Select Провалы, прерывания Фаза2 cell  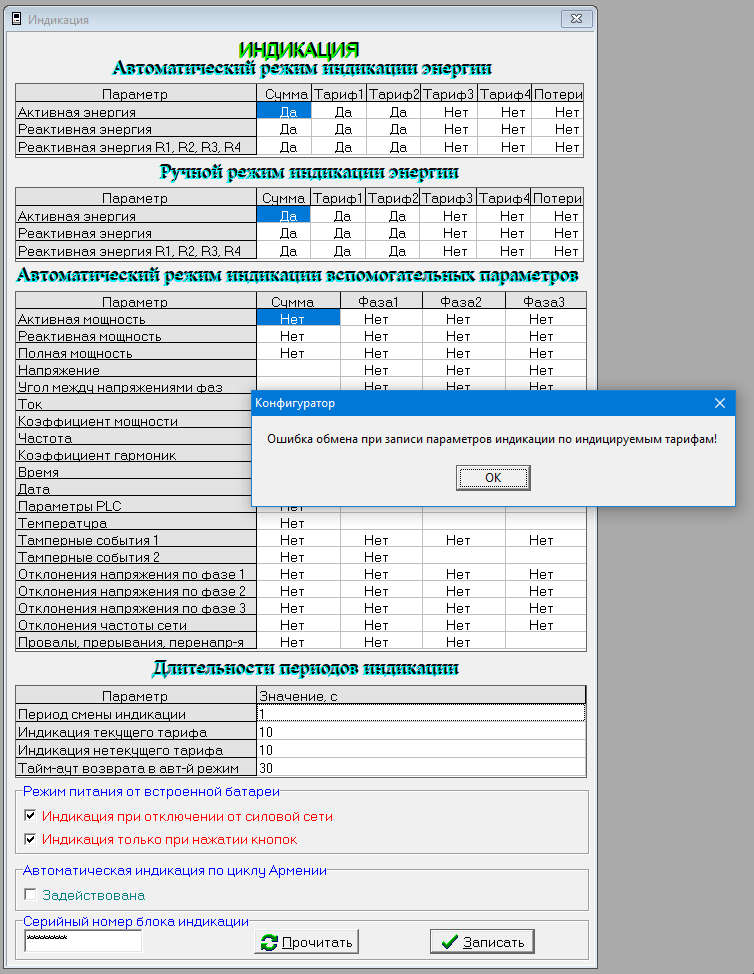463,642
